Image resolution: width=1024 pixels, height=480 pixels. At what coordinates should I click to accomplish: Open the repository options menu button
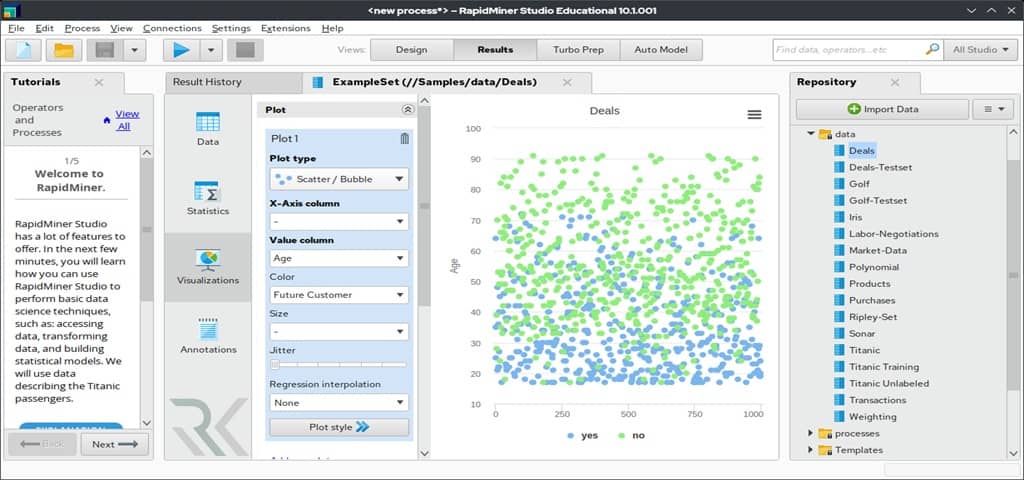993,109
